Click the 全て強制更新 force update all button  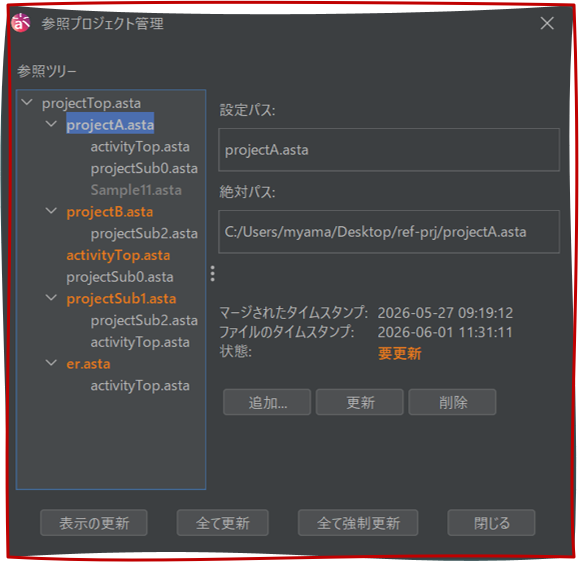point(358,523)
